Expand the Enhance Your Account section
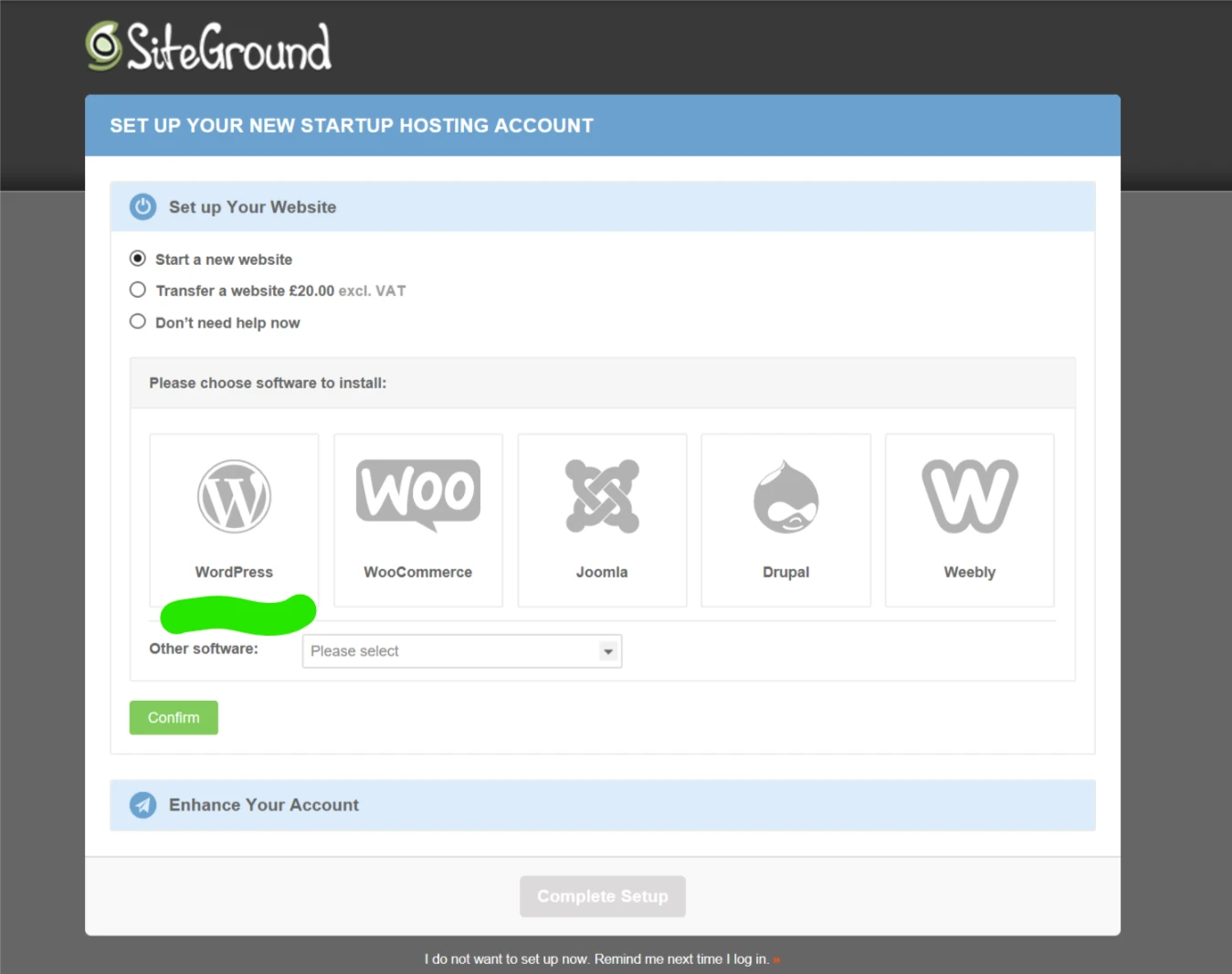Viewport: 1232px width, 974px height. (x=603, y=805)
